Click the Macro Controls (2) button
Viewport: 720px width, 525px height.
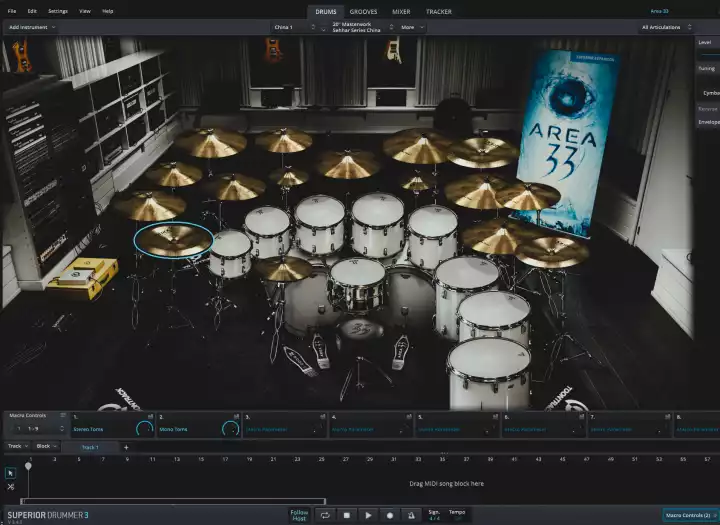(x=690, y=515)
